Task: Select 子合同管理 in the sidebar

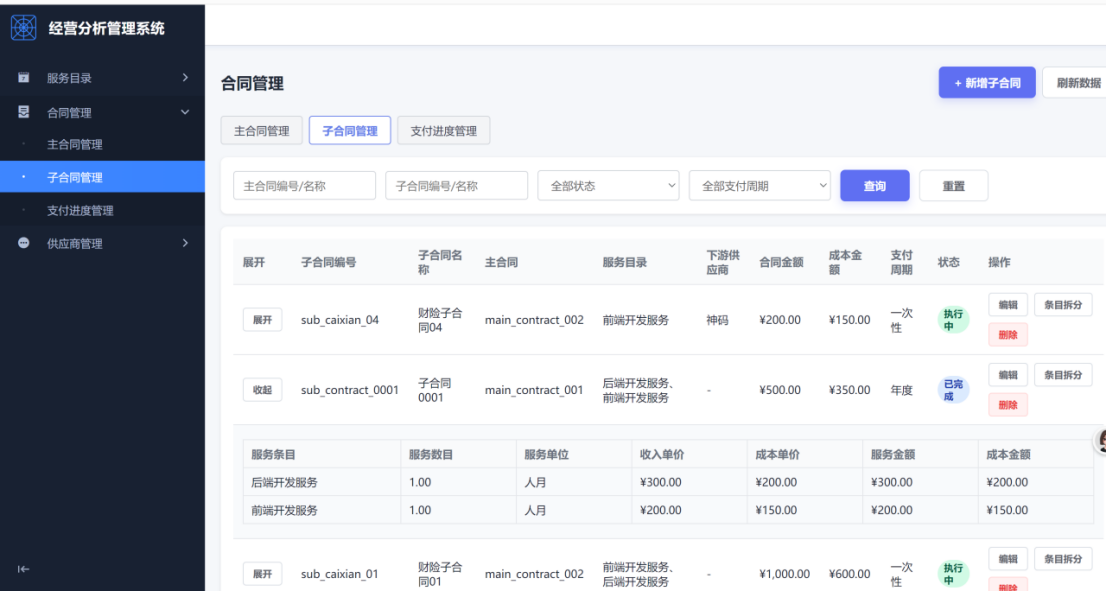Action: [x=102, y=177]
